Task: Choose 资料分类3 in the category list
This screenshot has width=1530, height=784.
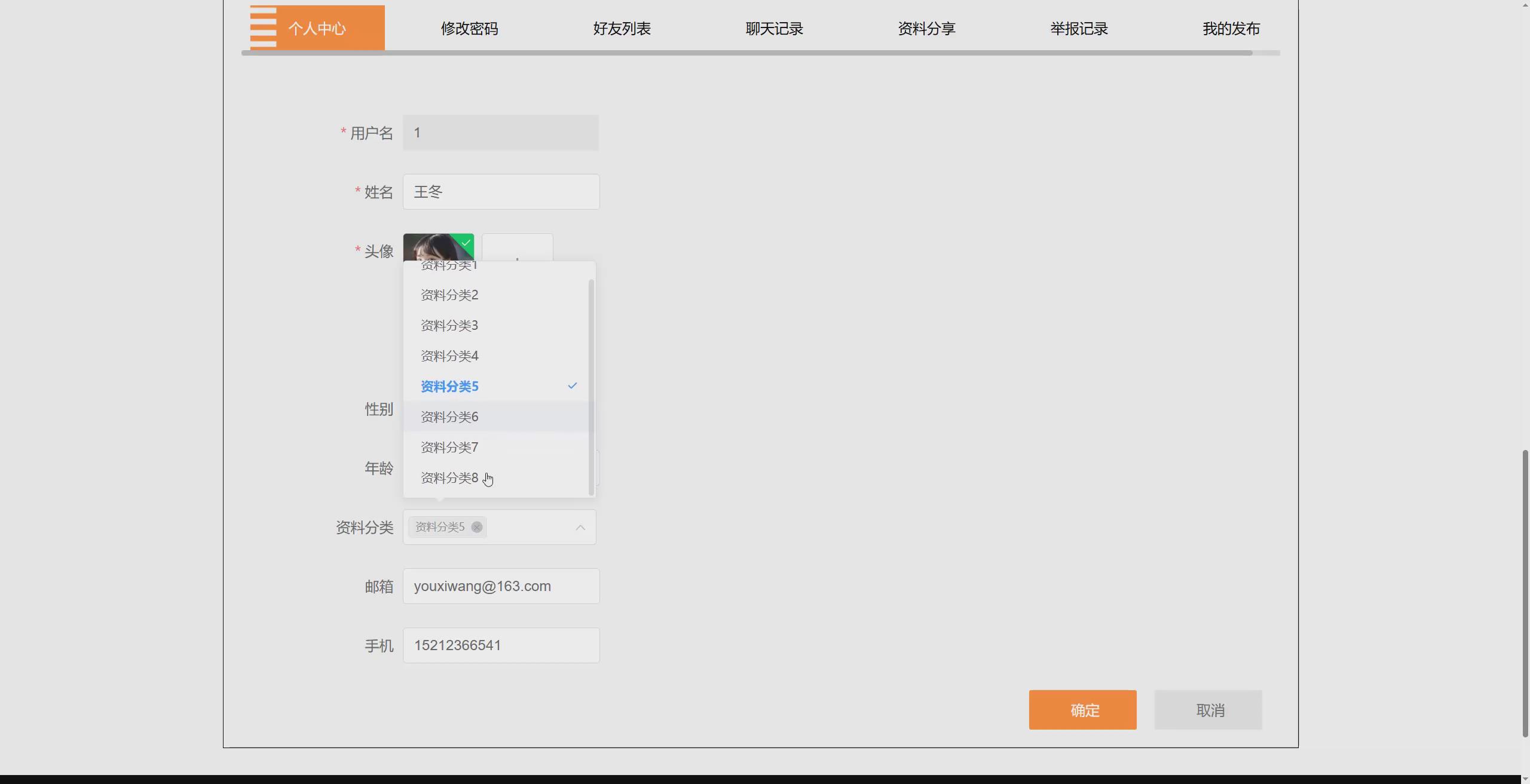Action: (448, 325)
